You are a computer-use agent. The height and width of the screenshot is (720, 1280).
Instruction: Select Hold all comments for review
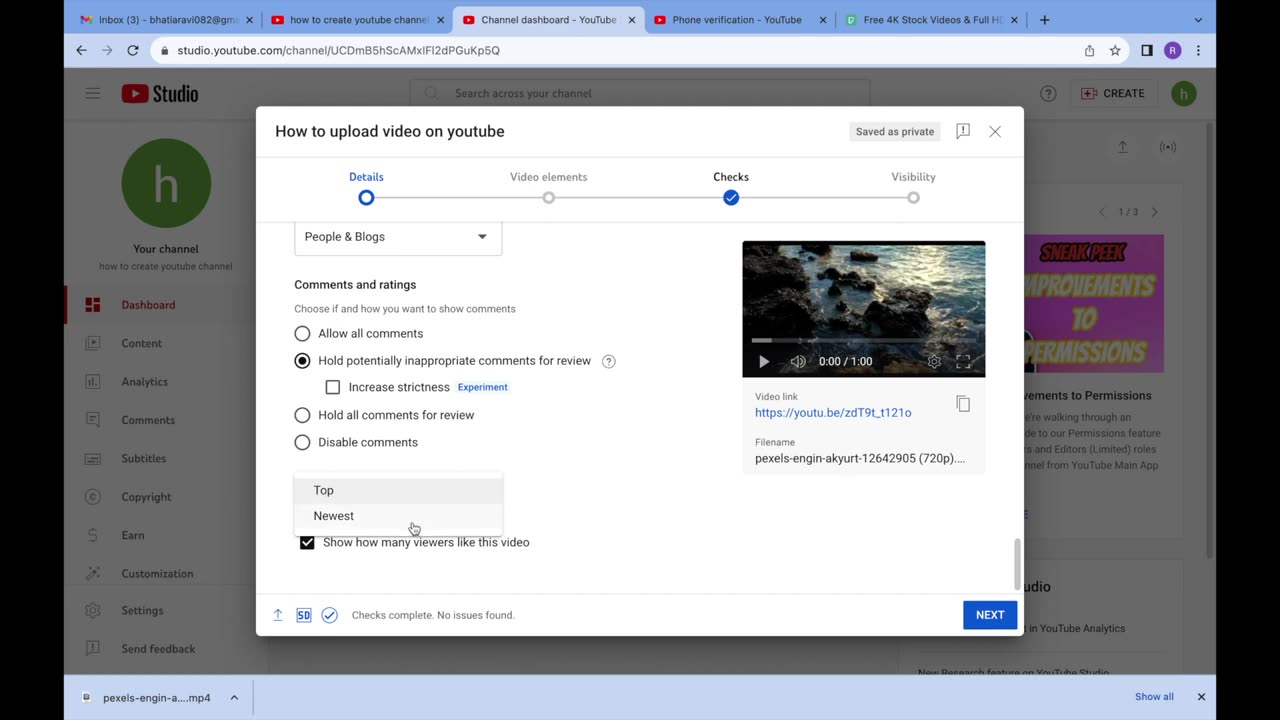coord(302,415)
